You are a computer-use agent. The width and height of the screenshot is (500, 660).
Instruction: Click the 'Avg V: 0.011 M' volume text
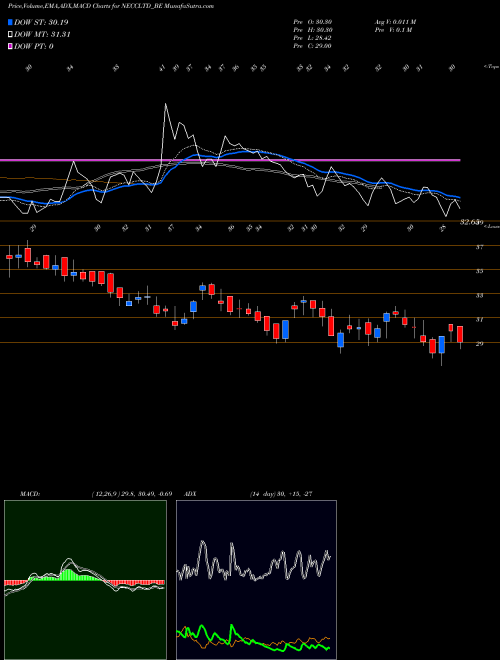click(395, 22)
